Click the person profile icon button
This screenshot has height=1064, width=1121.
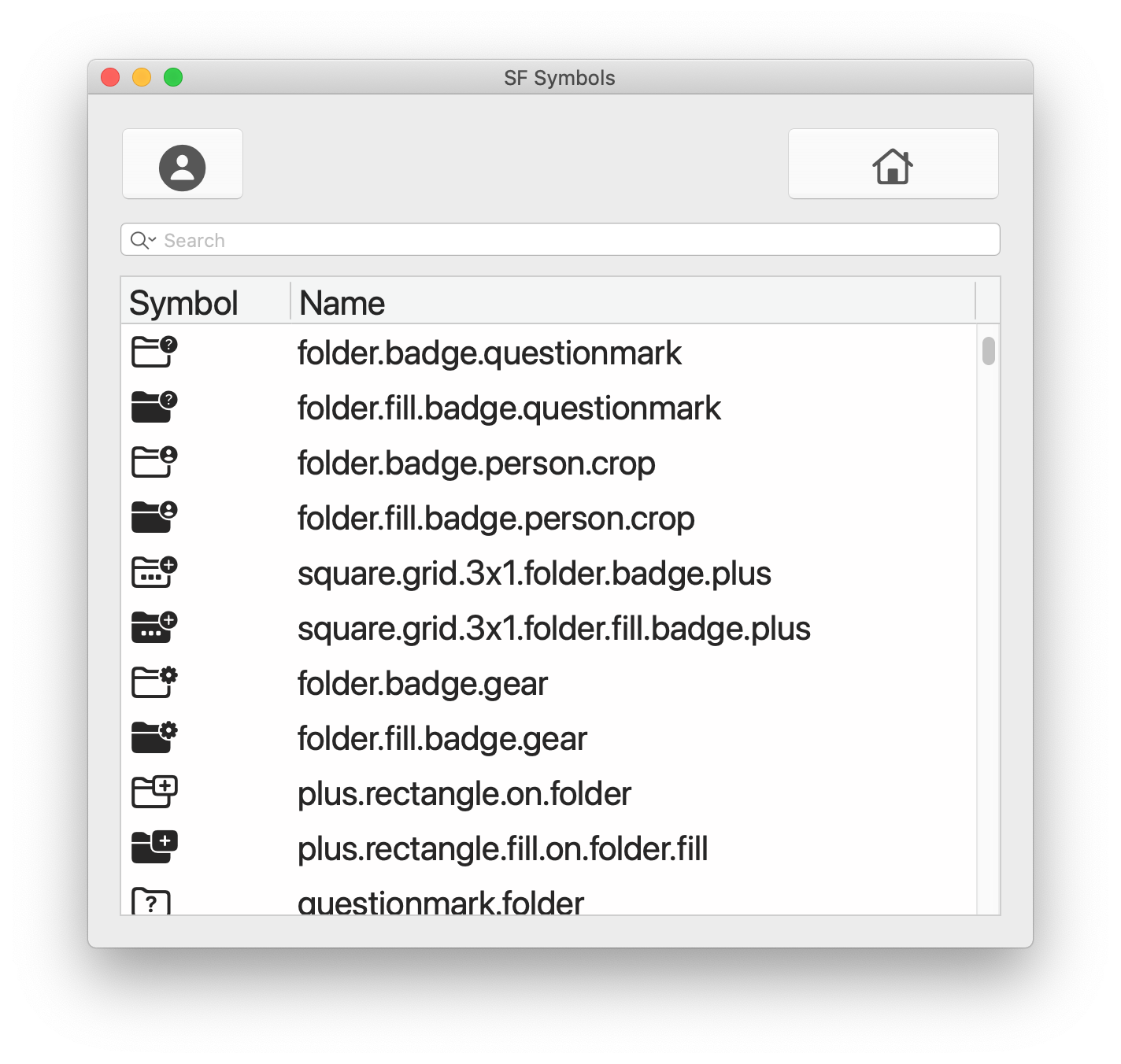point(183,164)
